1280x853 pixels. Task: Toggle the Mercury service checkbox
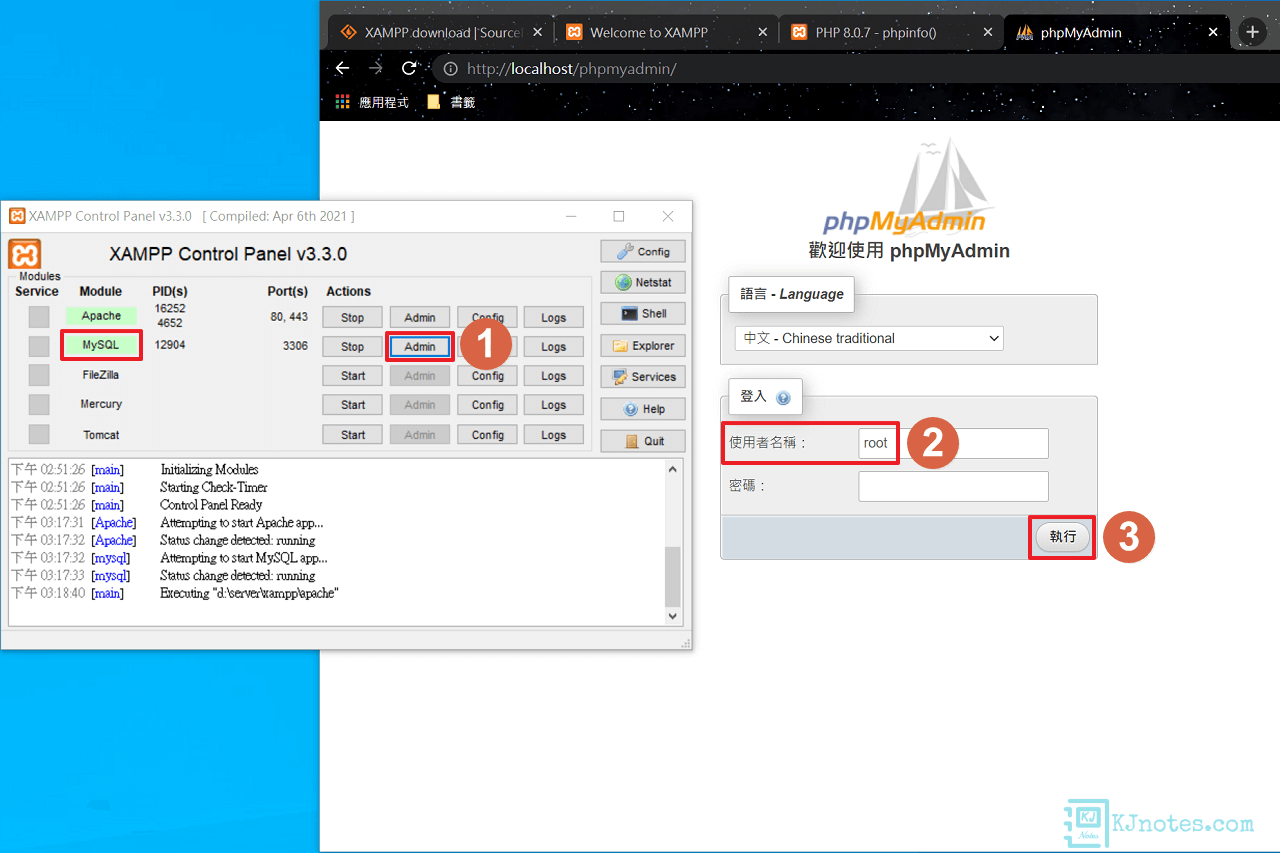pyautogui.click(x=38, y=404)
